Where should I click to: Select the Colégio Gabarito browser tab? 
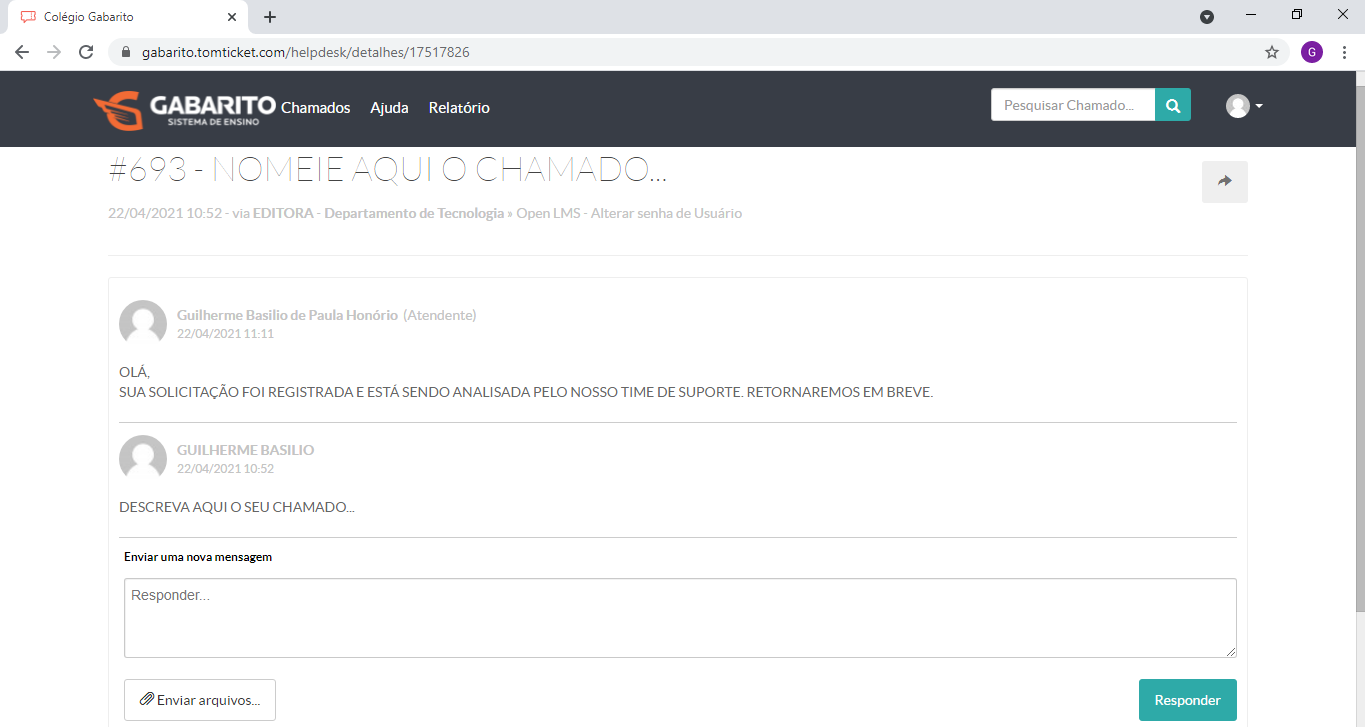[x=128, y=17]
